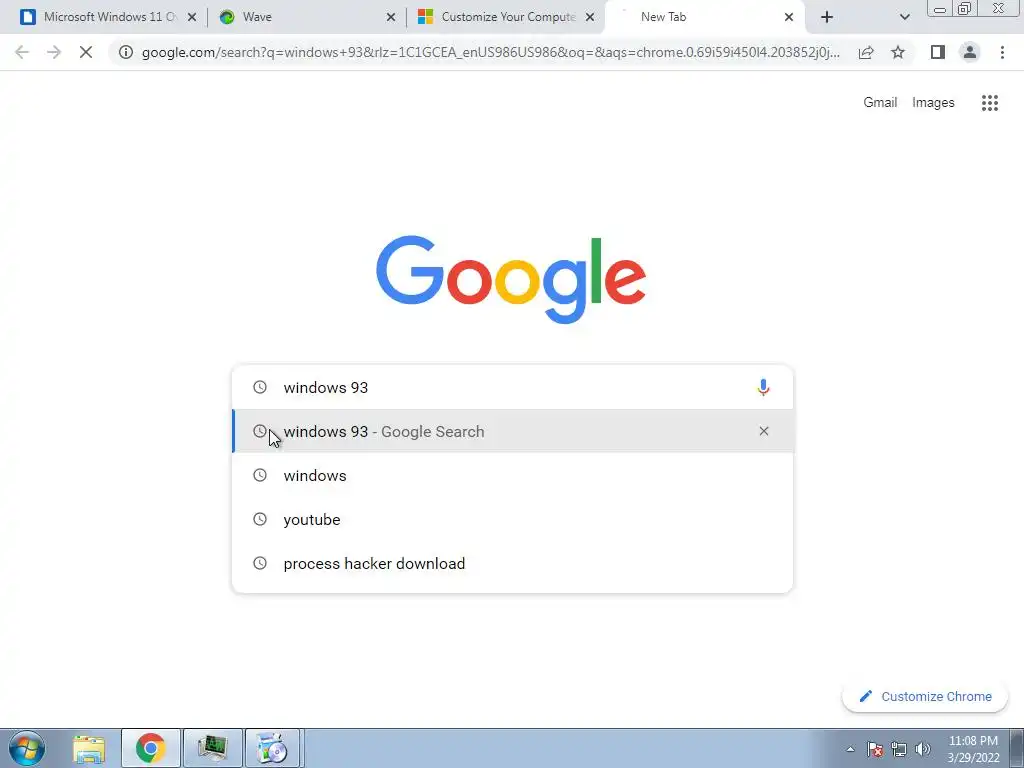The image size is (1024, 768).
Task: Click the Google logo
Action: (511, 280)
